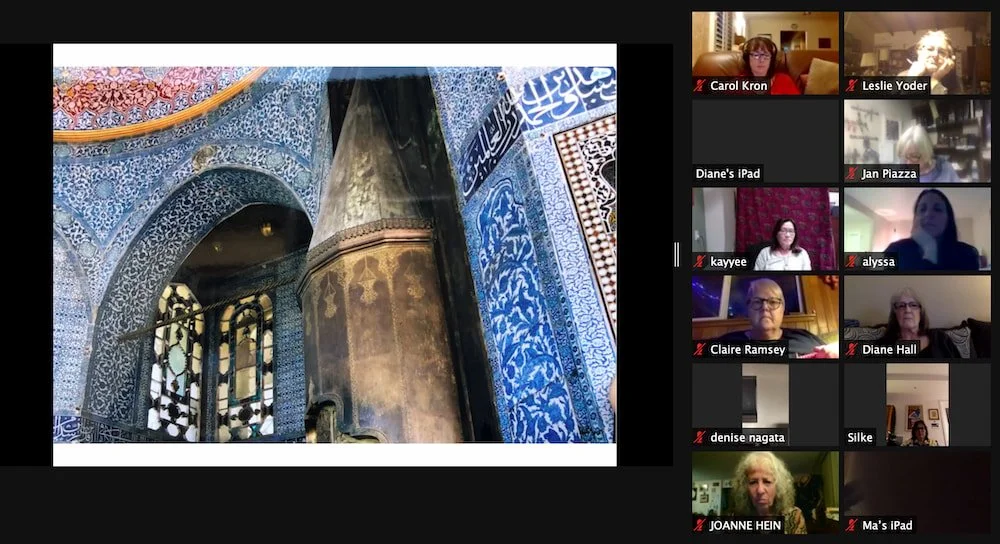Select denise nagata's video tile

pyautogui.click(x=765, y=405)
